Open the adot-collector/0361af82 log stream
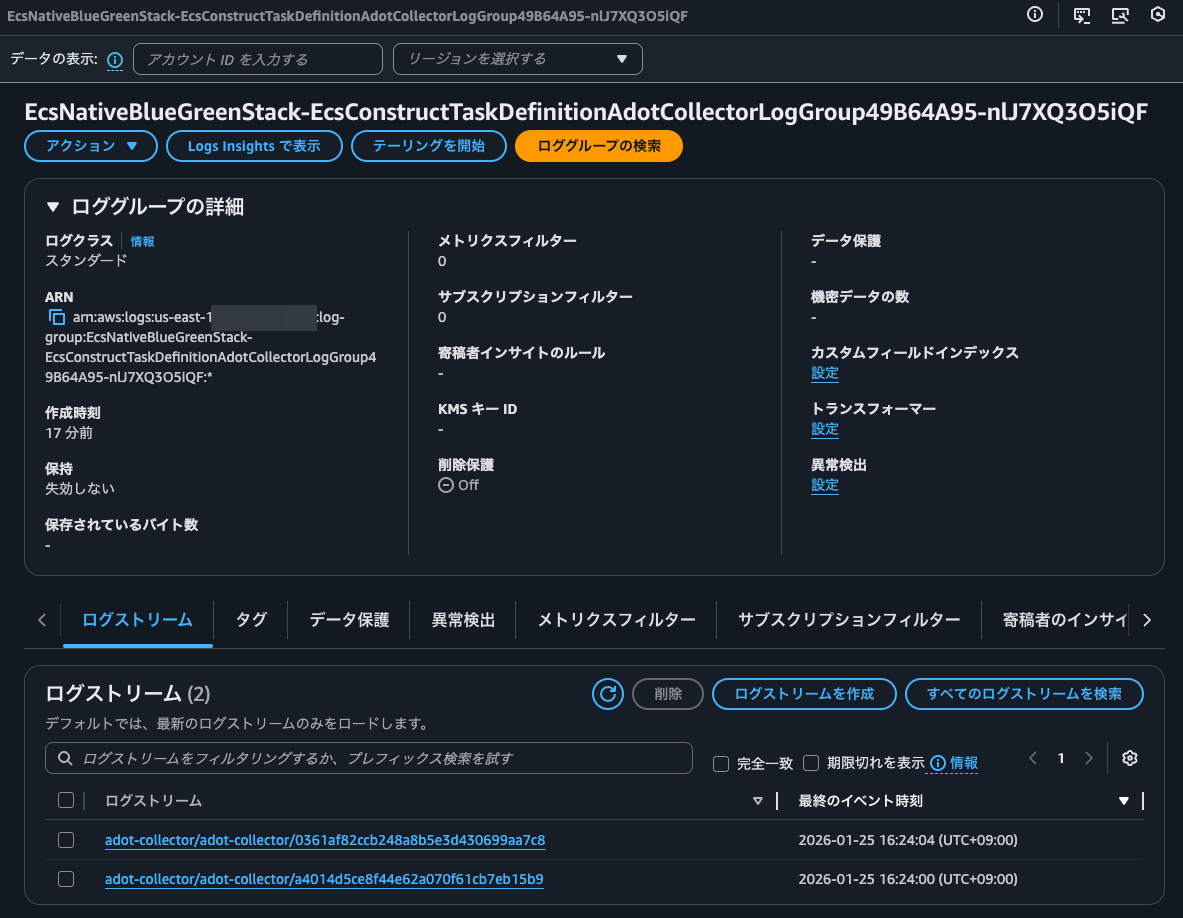This screenshot has width=1183, height=918. [325, 840]
